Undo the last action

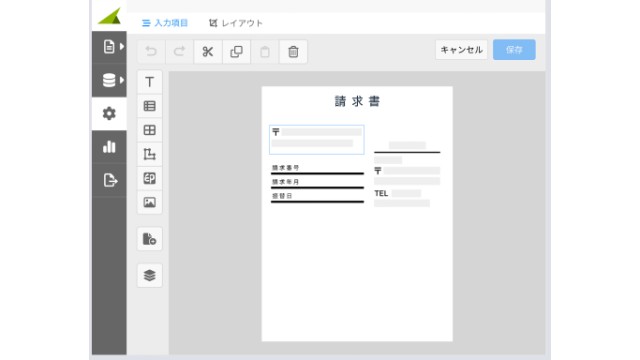pyautogui.click(x=151, y=51)
